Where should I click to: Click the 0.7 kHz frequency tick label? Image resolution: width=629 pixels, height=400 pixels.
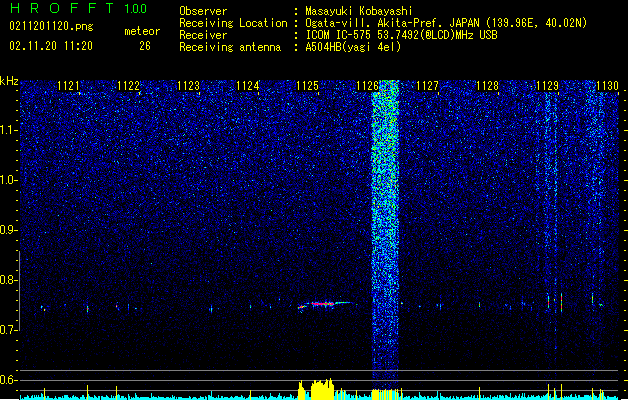pyautogui.click(x=8, y=330)
